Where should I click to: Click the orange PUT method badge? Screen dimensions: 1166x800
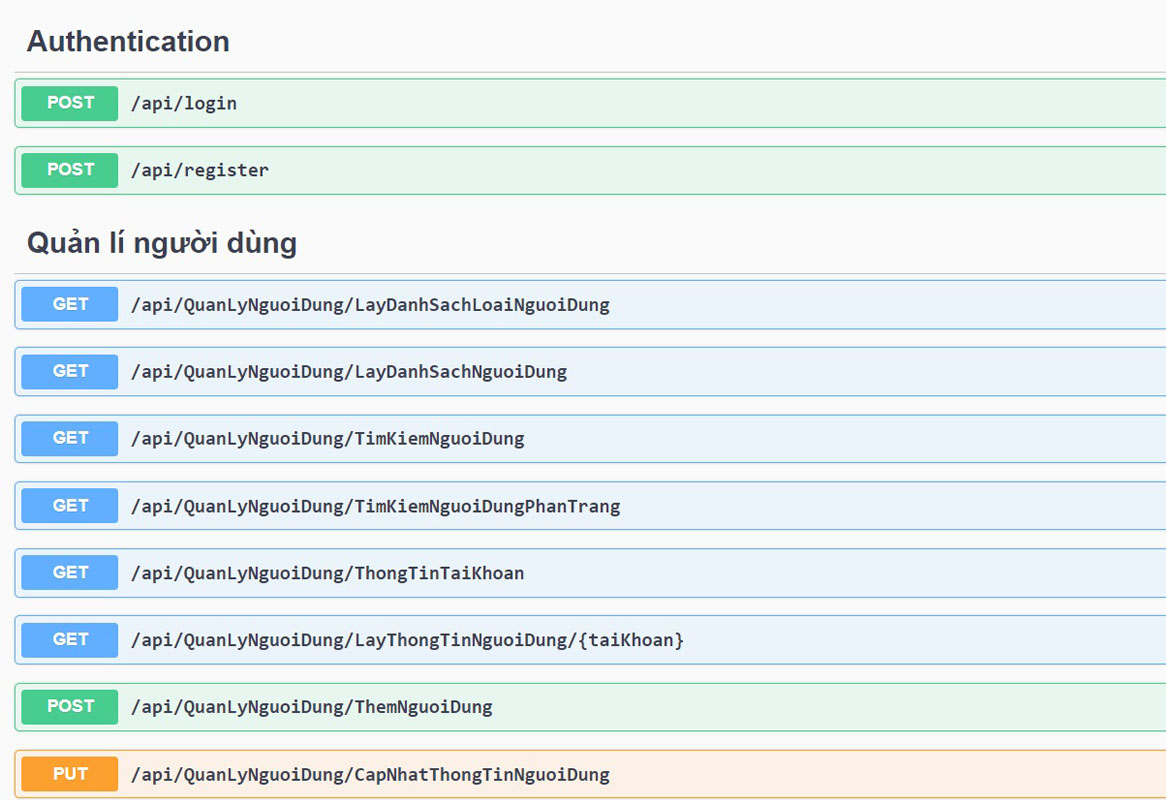pyautogui.click(x=70, y=773)
